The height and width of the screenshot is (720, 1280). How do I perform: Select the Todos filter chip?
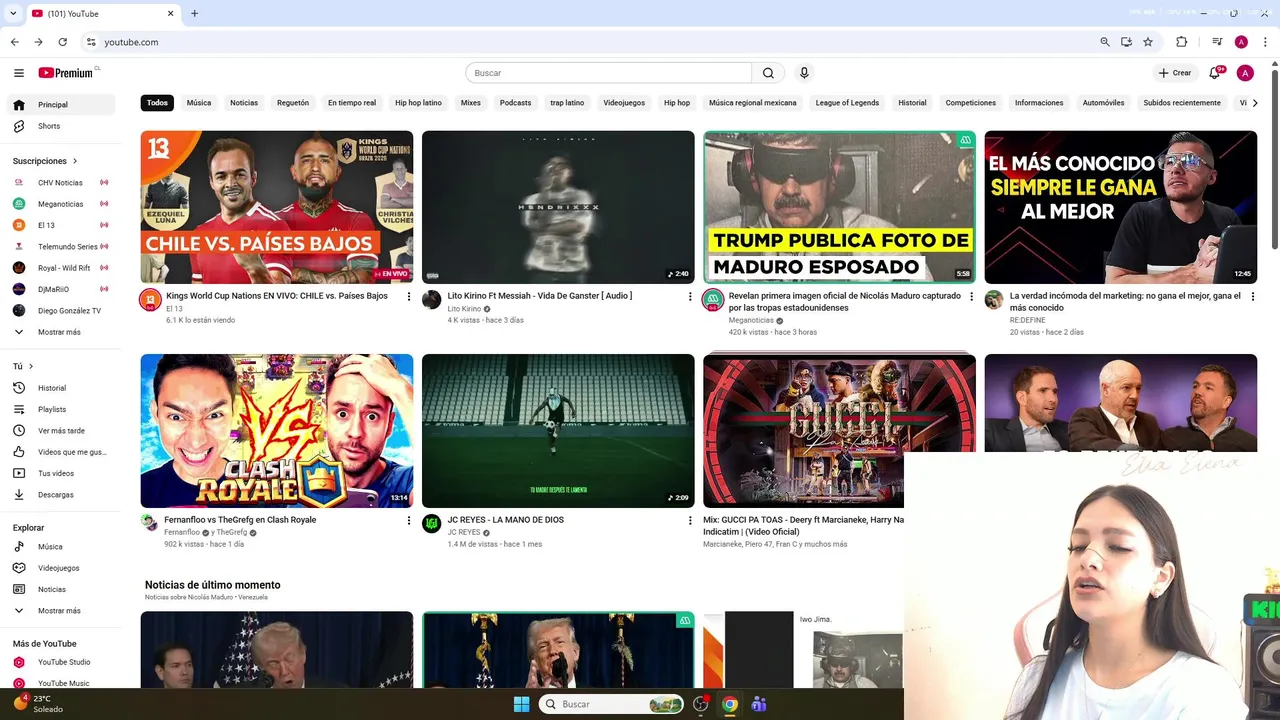(x=157, y=103)
